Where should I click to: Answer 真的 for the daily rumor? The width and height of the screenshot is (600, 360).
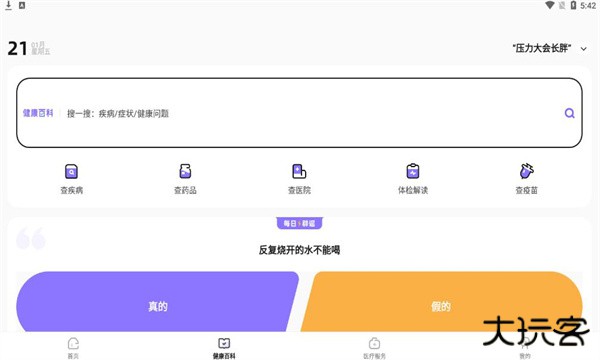coord(157,302)
